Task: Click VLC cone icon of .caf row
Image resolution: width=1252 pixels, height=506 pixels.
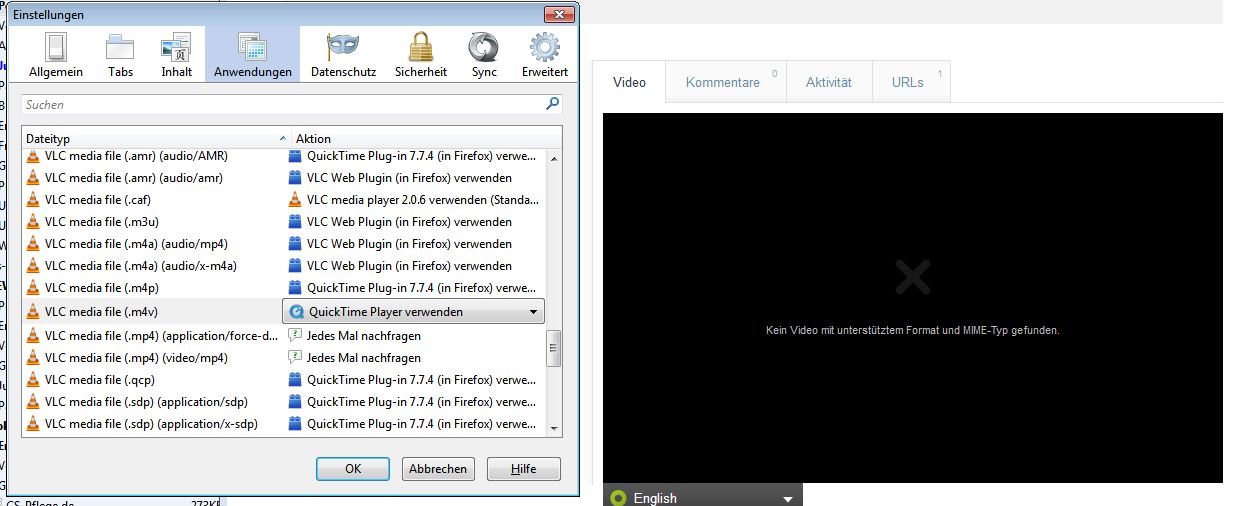Action: point(33,200)
